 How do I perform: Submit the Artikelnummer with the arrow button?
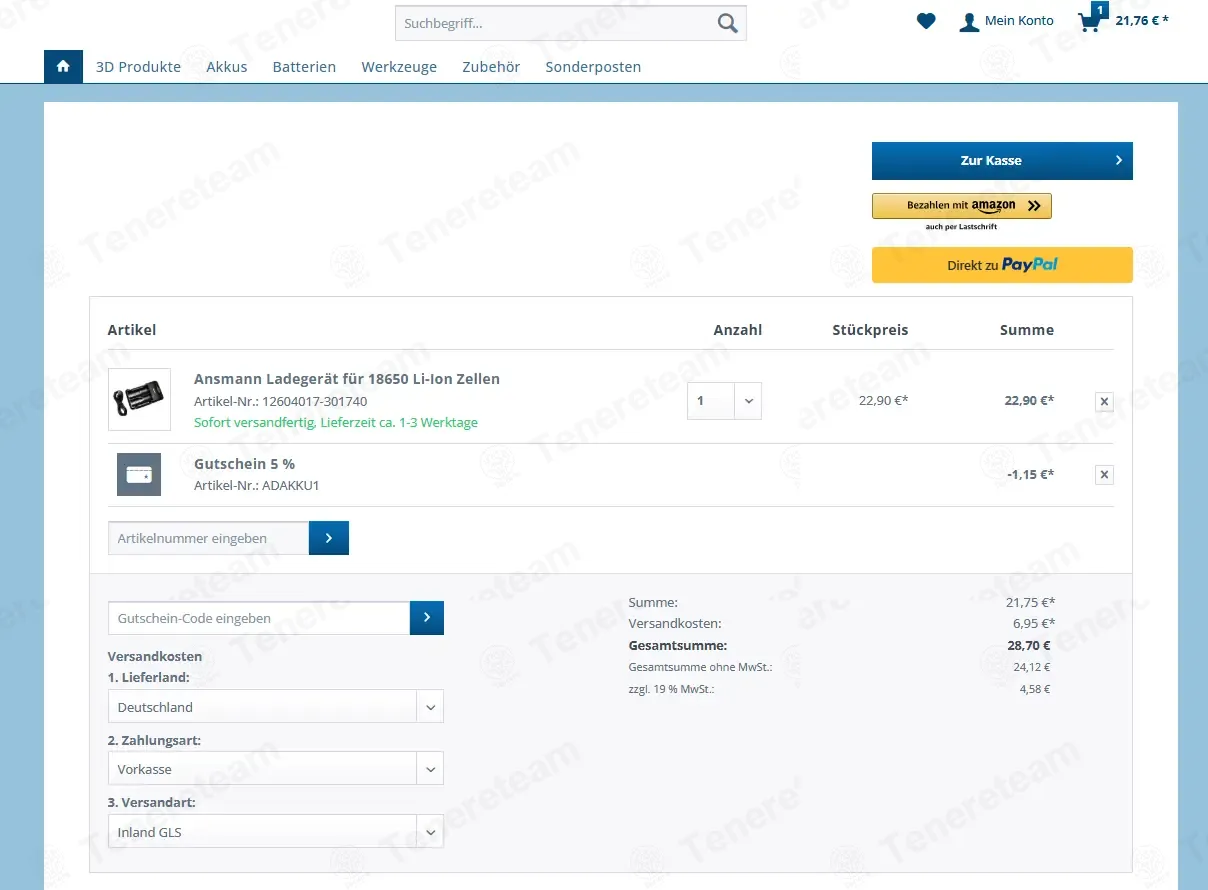(x=329, y=538)
